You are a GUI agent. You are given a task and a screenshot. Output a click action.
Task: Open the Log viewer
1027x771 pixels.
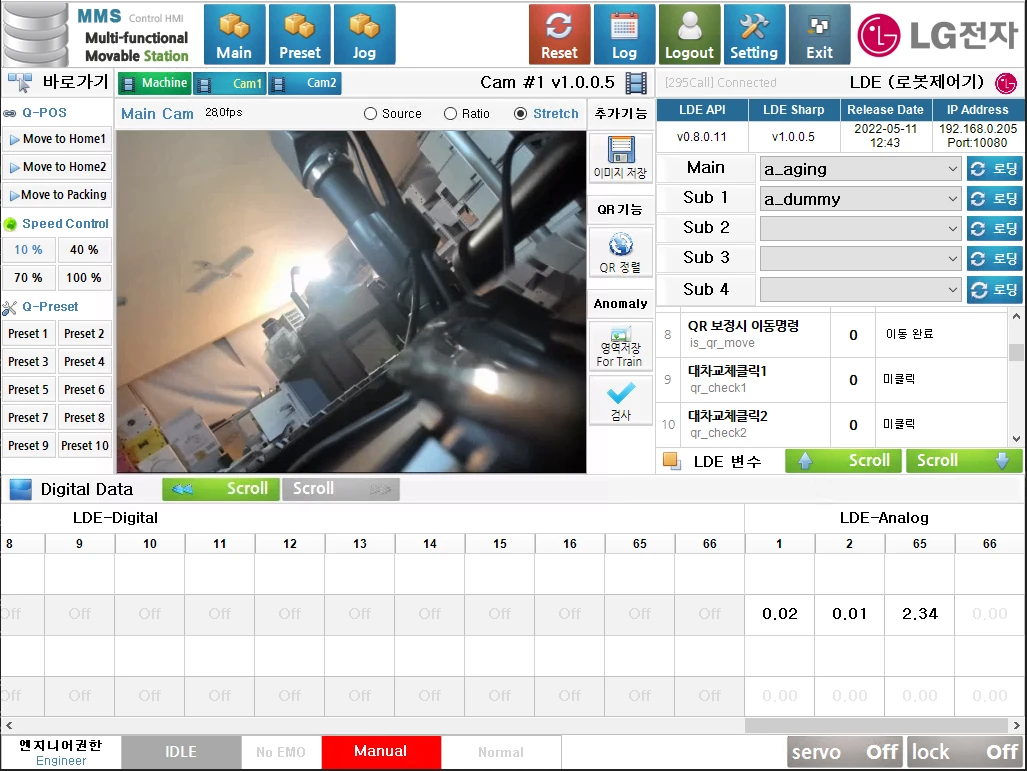point(624,34)
